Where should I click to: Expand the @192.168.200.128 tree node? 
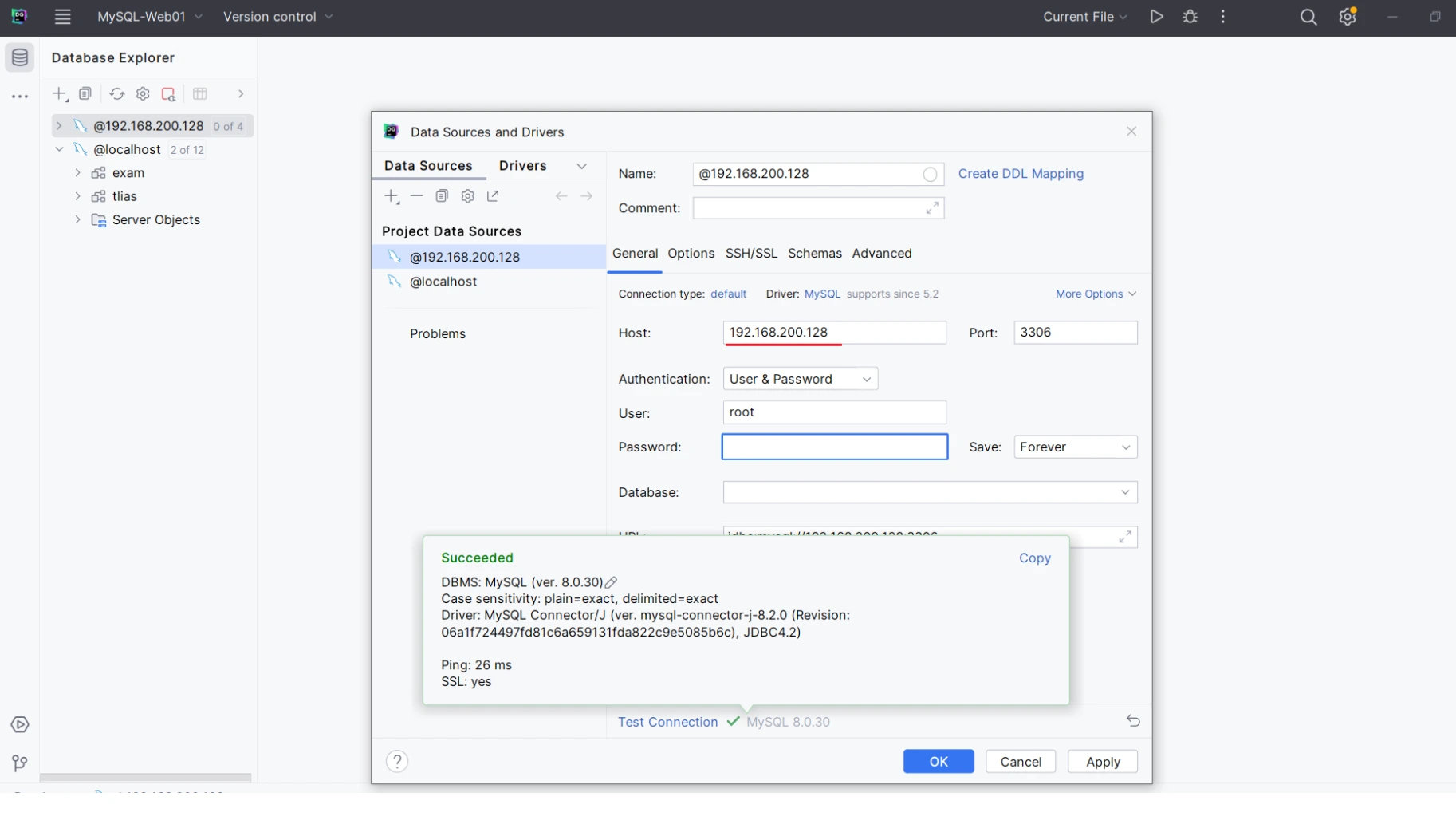coord(58,126)
